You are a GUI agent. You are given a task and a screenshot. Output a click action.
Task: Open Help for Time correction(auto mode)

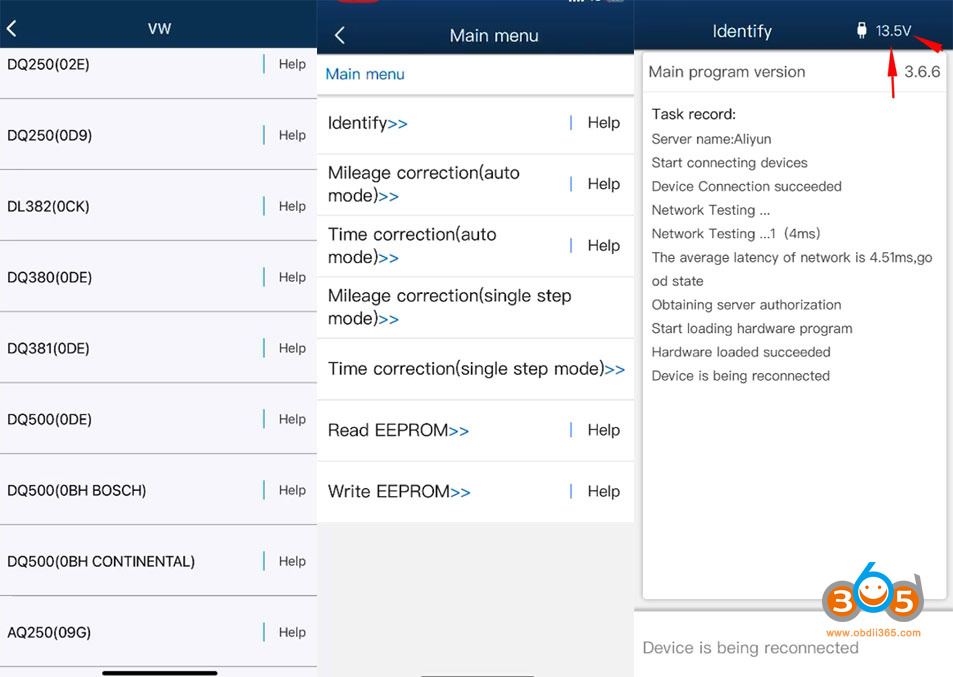(x=603, y=246)
